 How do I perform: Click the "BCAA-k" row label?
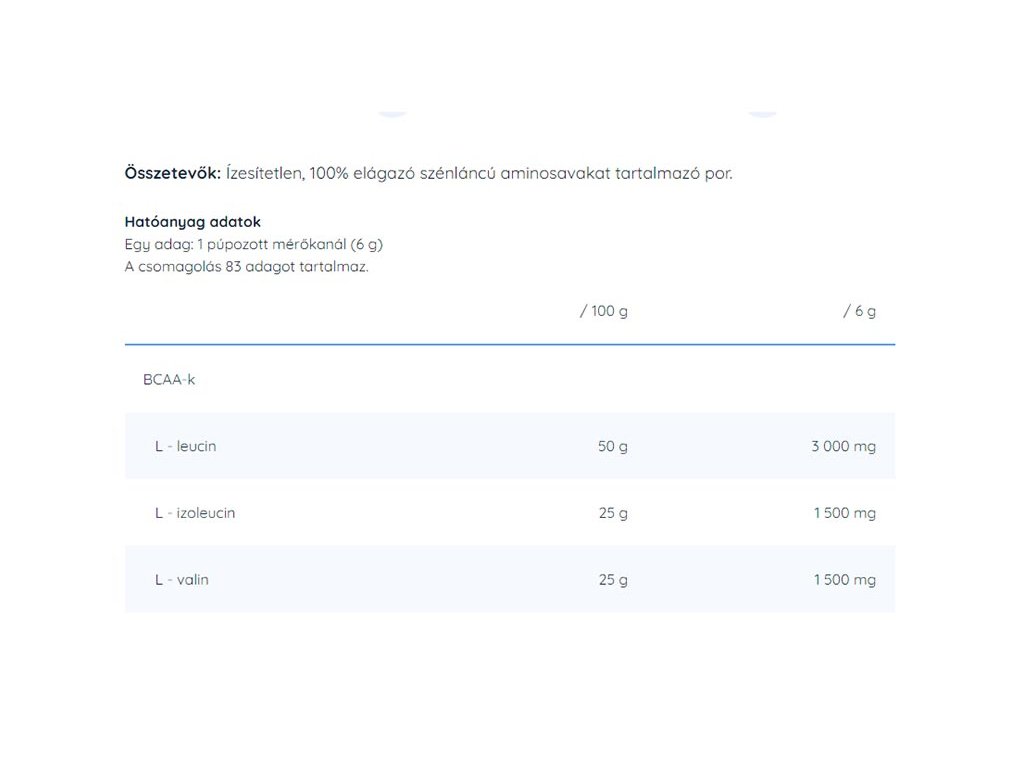pos(169,380)
